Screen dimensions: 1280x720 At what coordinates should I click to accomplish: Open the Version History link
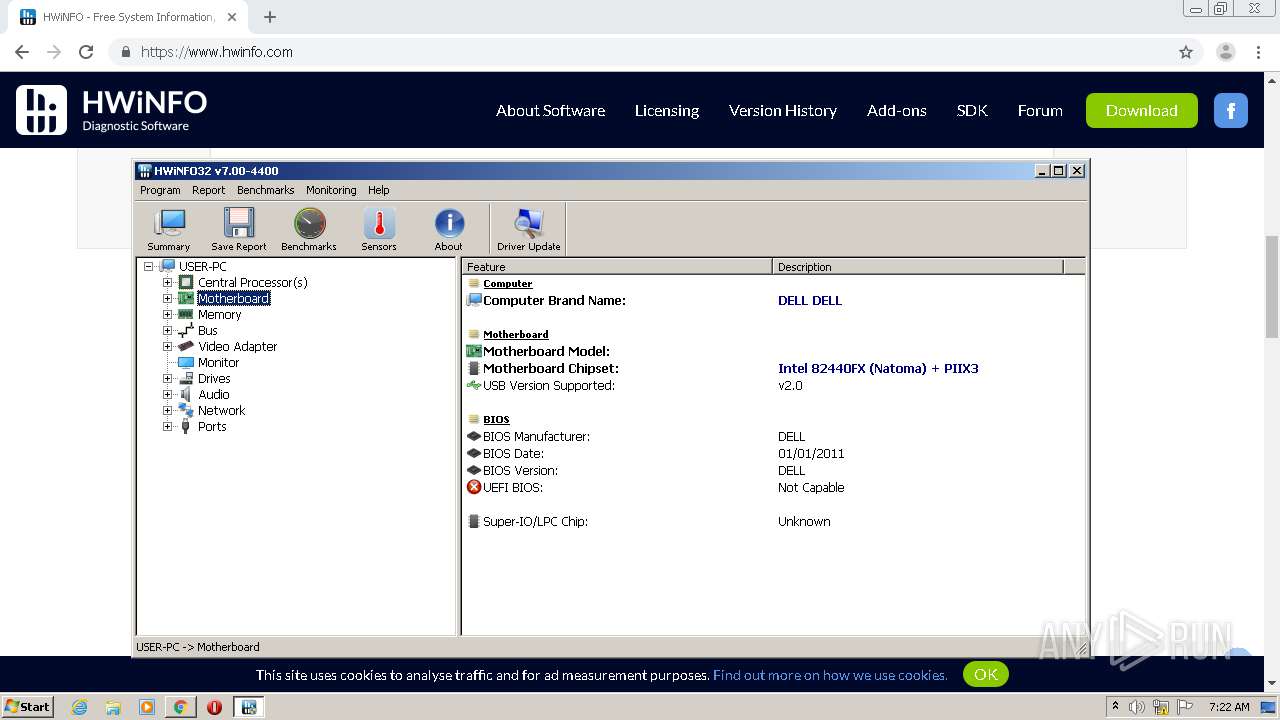tap(783, 111)
